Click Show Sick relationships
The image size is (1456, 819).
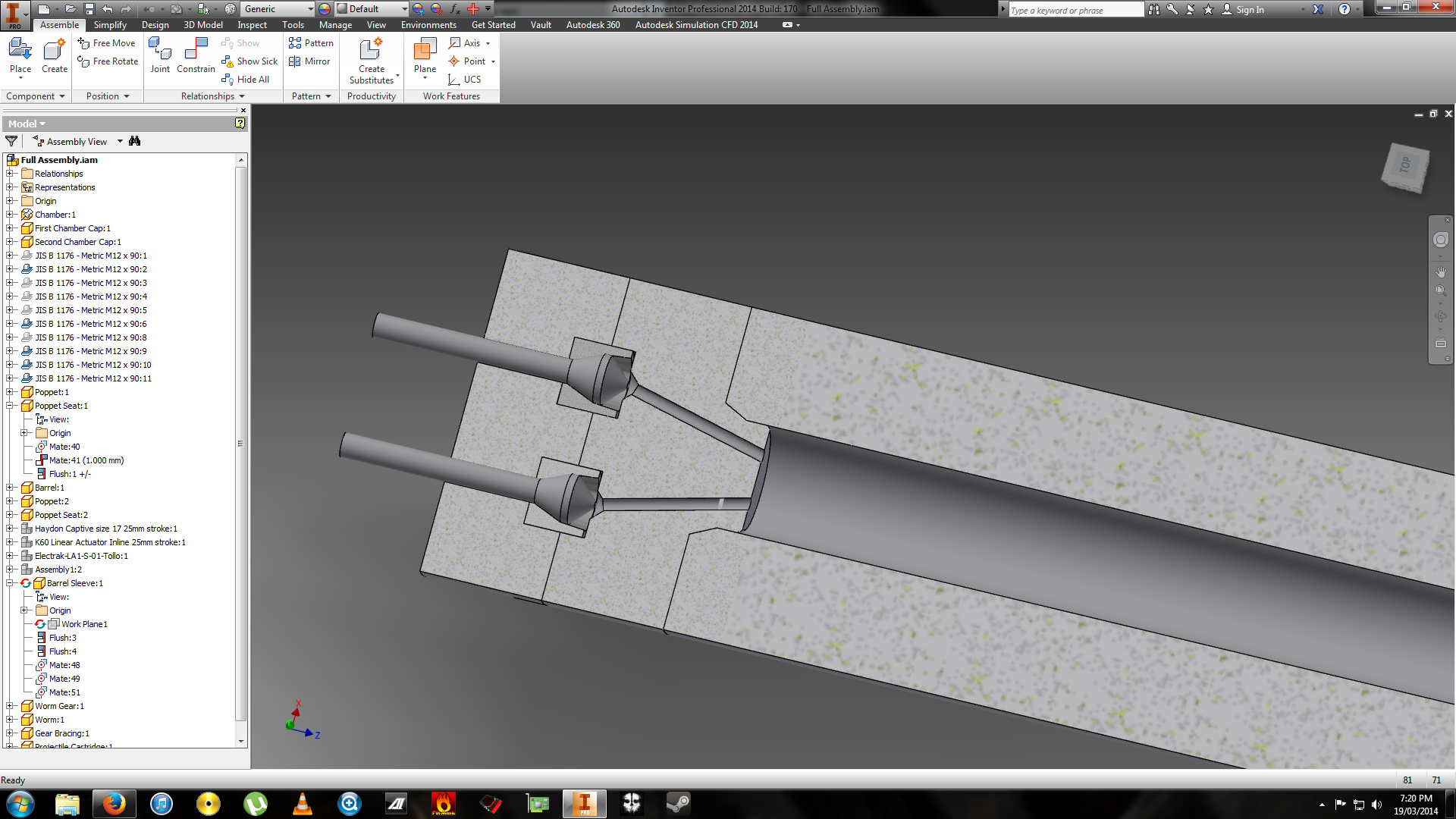point(249,61)
